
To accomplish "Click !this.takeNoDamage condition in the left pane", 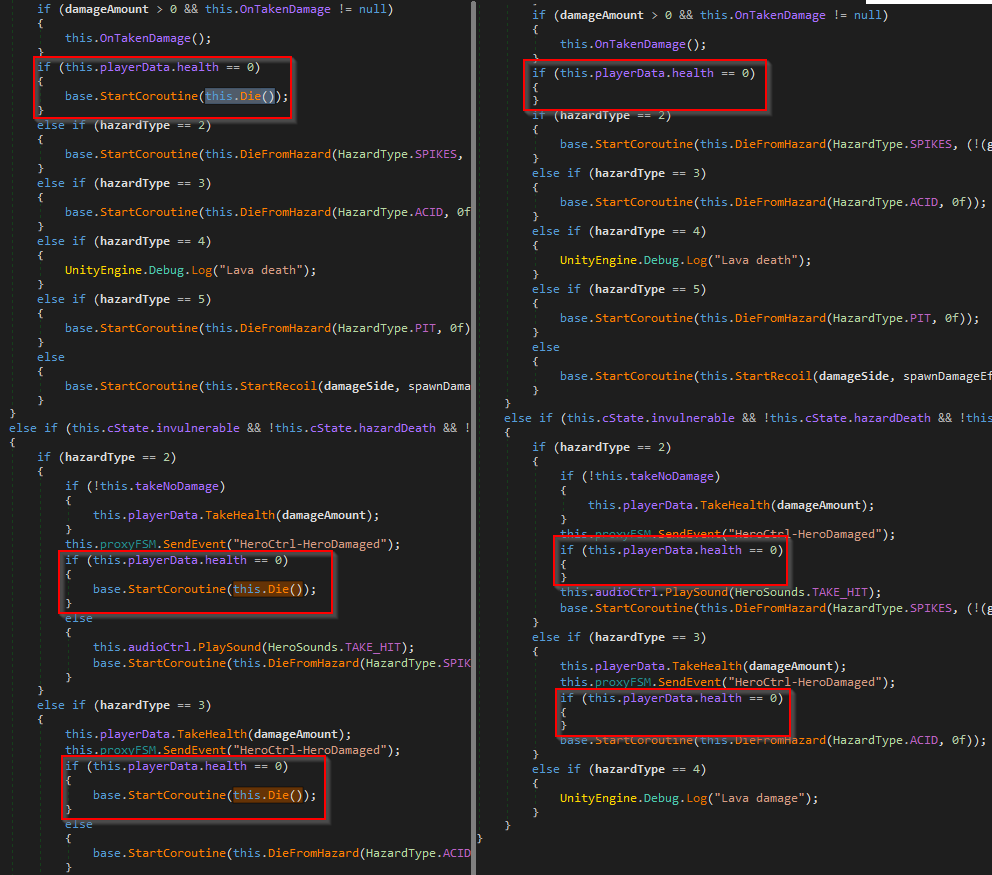I will pyautogui.click(x=156, y=486).
